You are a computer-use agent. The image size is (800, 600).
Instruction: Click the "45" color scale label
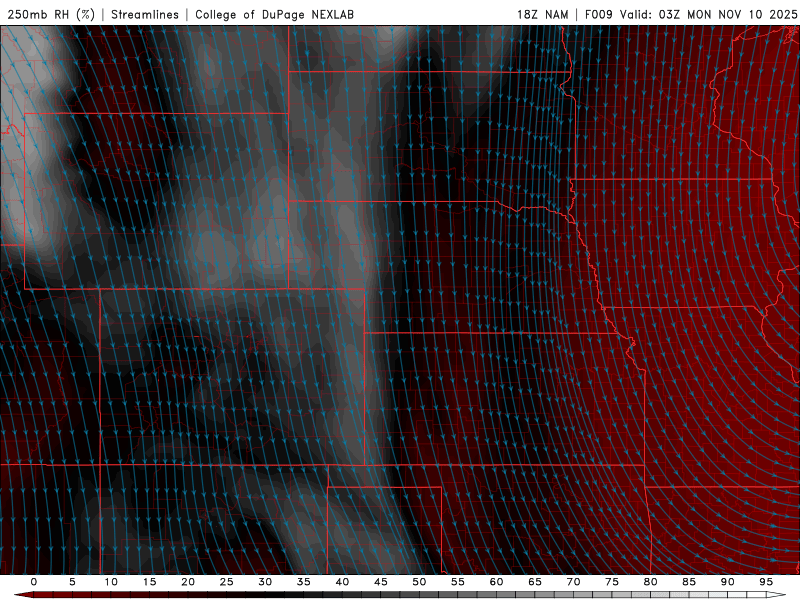(x=381, y=582)
